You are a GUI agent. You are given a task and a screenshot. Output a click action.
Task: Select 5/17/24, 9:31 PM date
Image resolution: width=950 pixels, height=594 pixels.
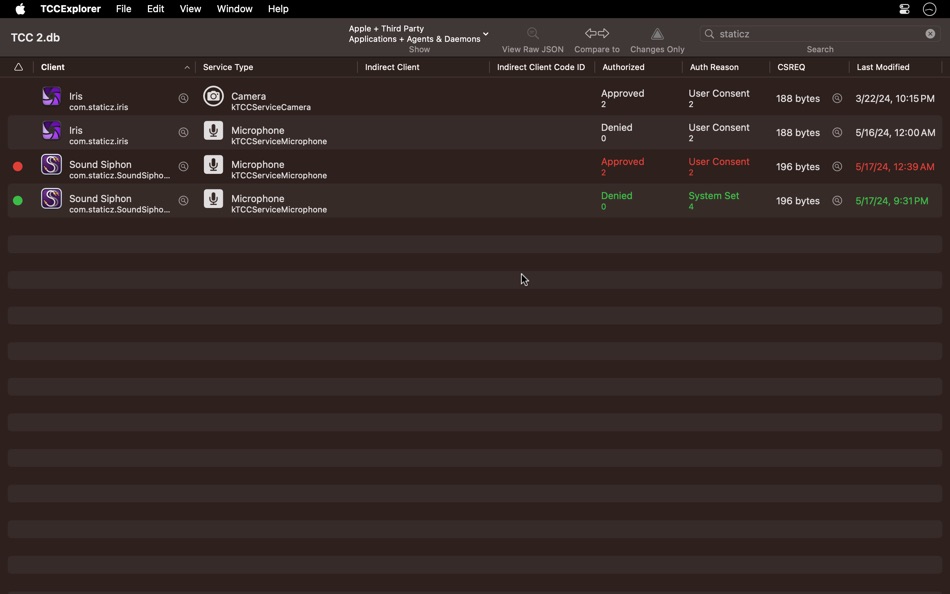[x=891, y=200]
